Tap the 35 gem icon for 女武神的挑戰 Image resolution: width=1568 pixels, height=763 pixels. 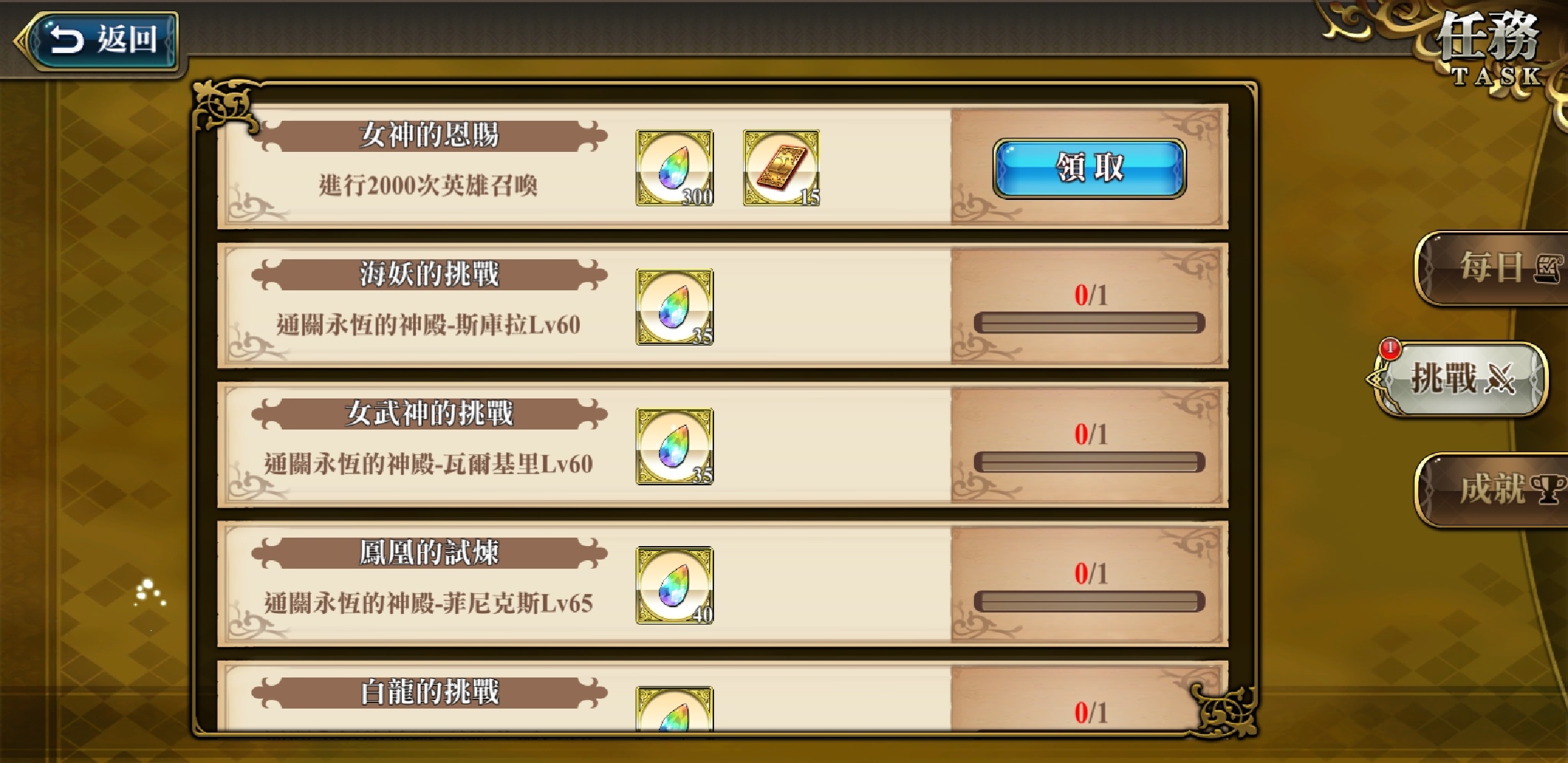[675, 446]
